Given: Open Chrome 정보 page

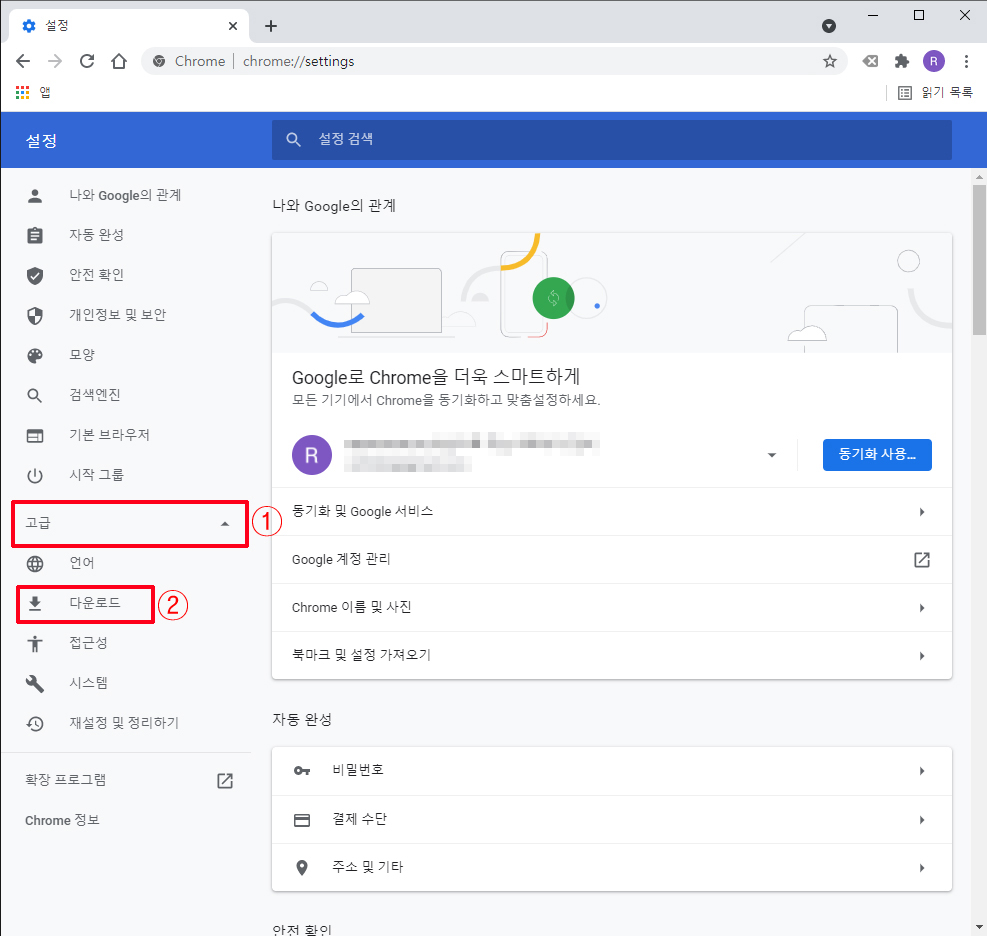Looking at the screenshot, I should [x=62, y=820].
